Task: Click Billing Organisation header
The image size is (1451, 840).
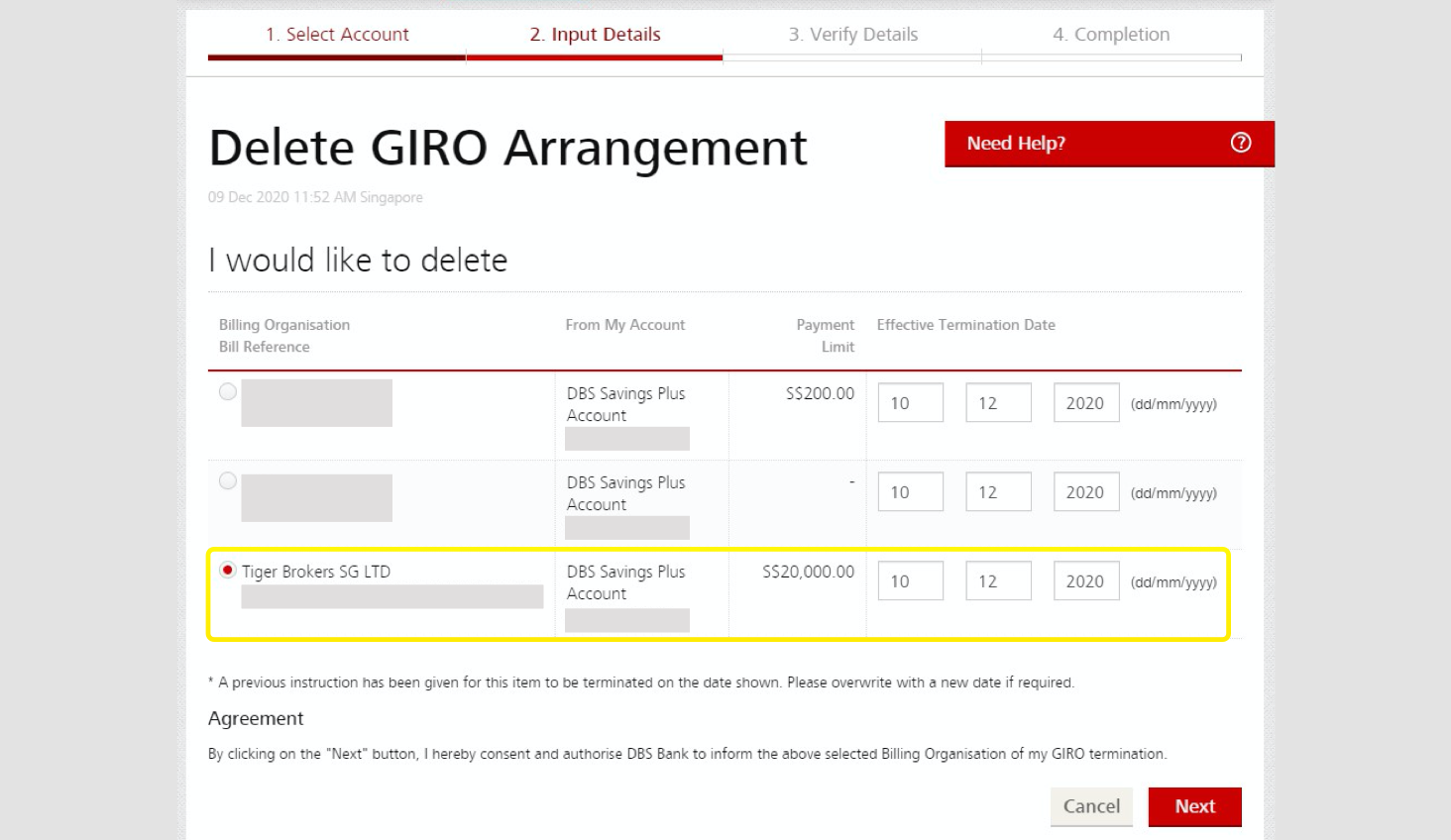Action: 284,325
